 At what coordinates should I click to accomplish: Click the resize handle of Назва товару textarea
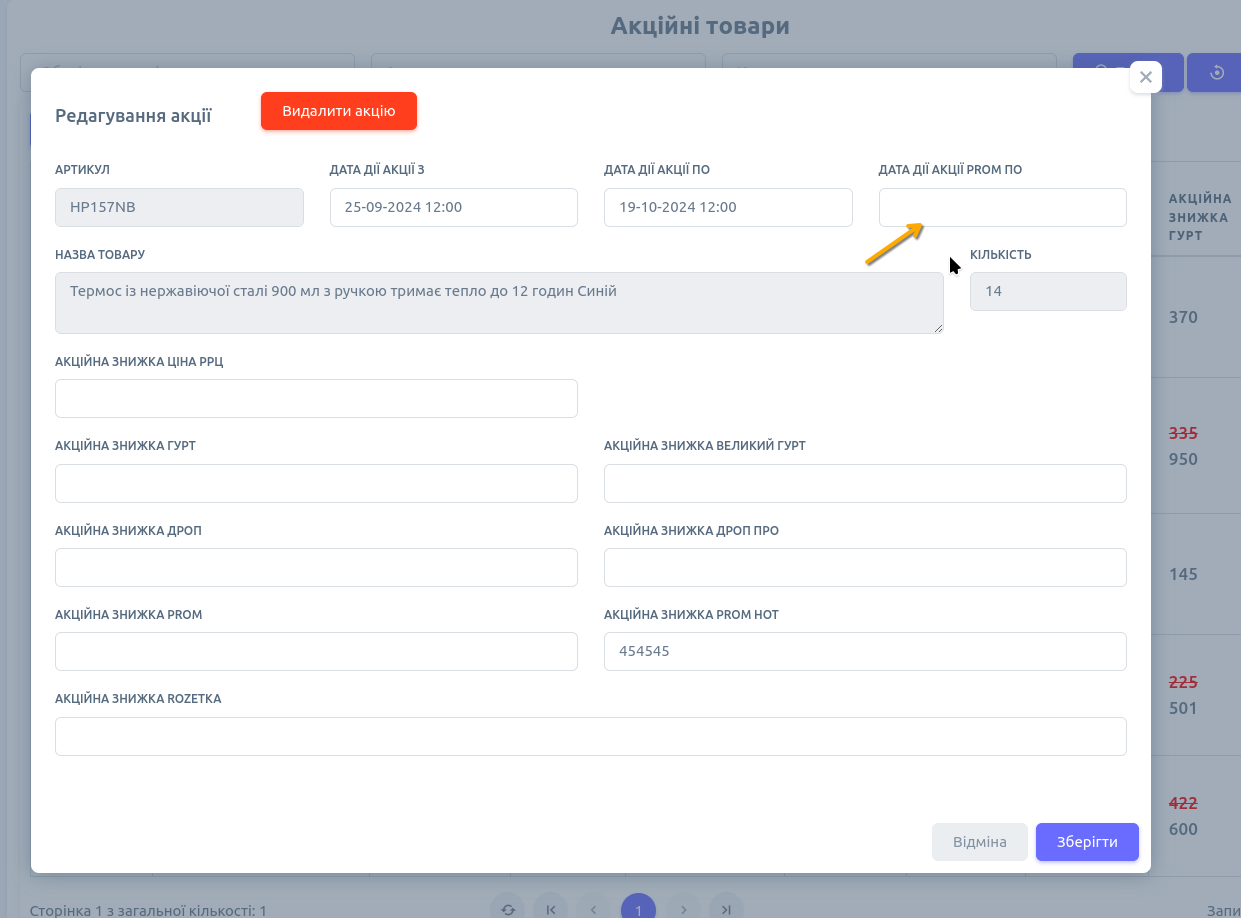point(938,328)
